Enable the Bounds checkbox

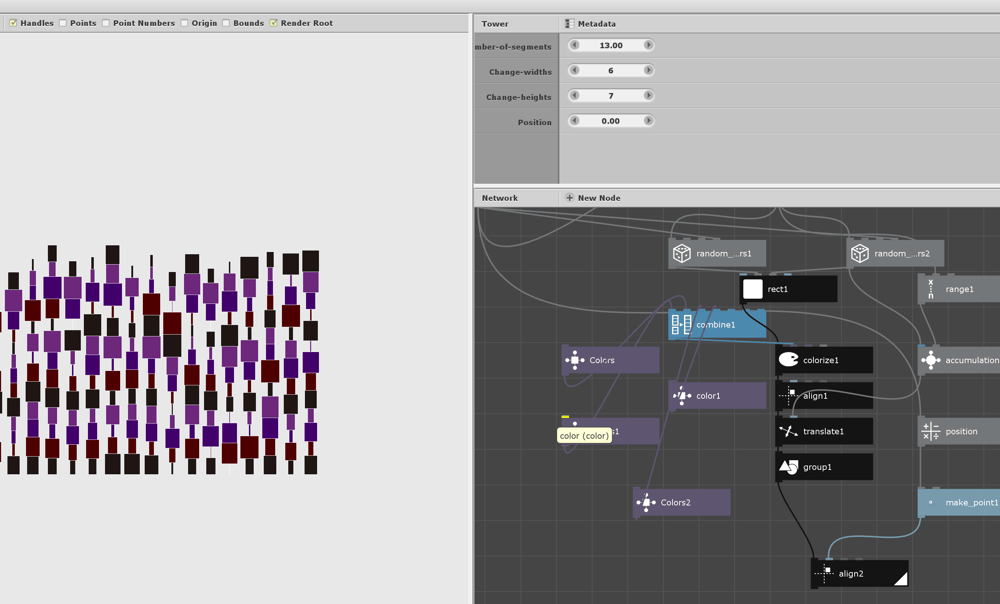click(226, 23)
